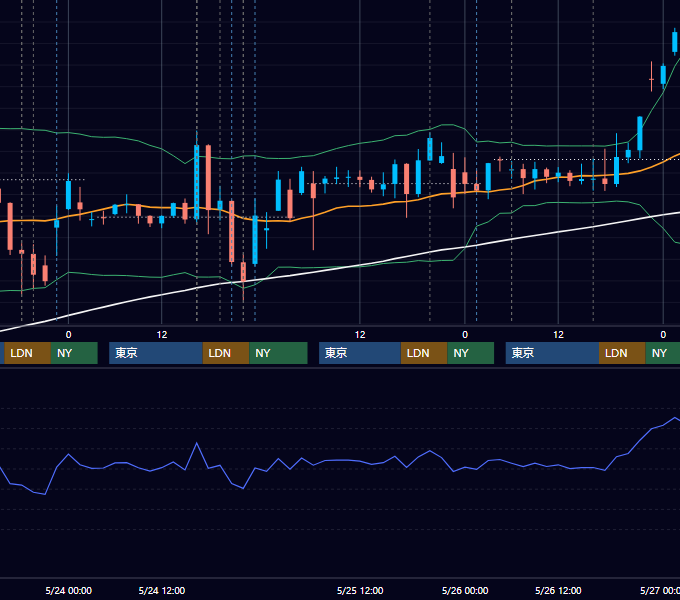Select the LDN block just before 5/27 00:00
The image size is (680, 600).
click(x=622, y=353)
